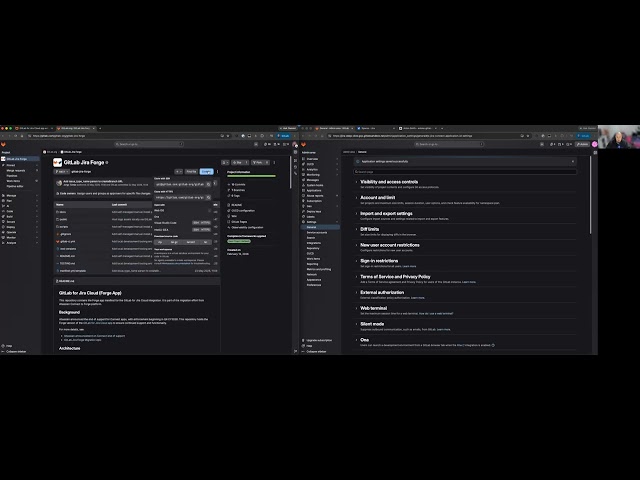This screenshot has width=640, height=480.
Task: Click the Fork button
Action: pos(260,162)
